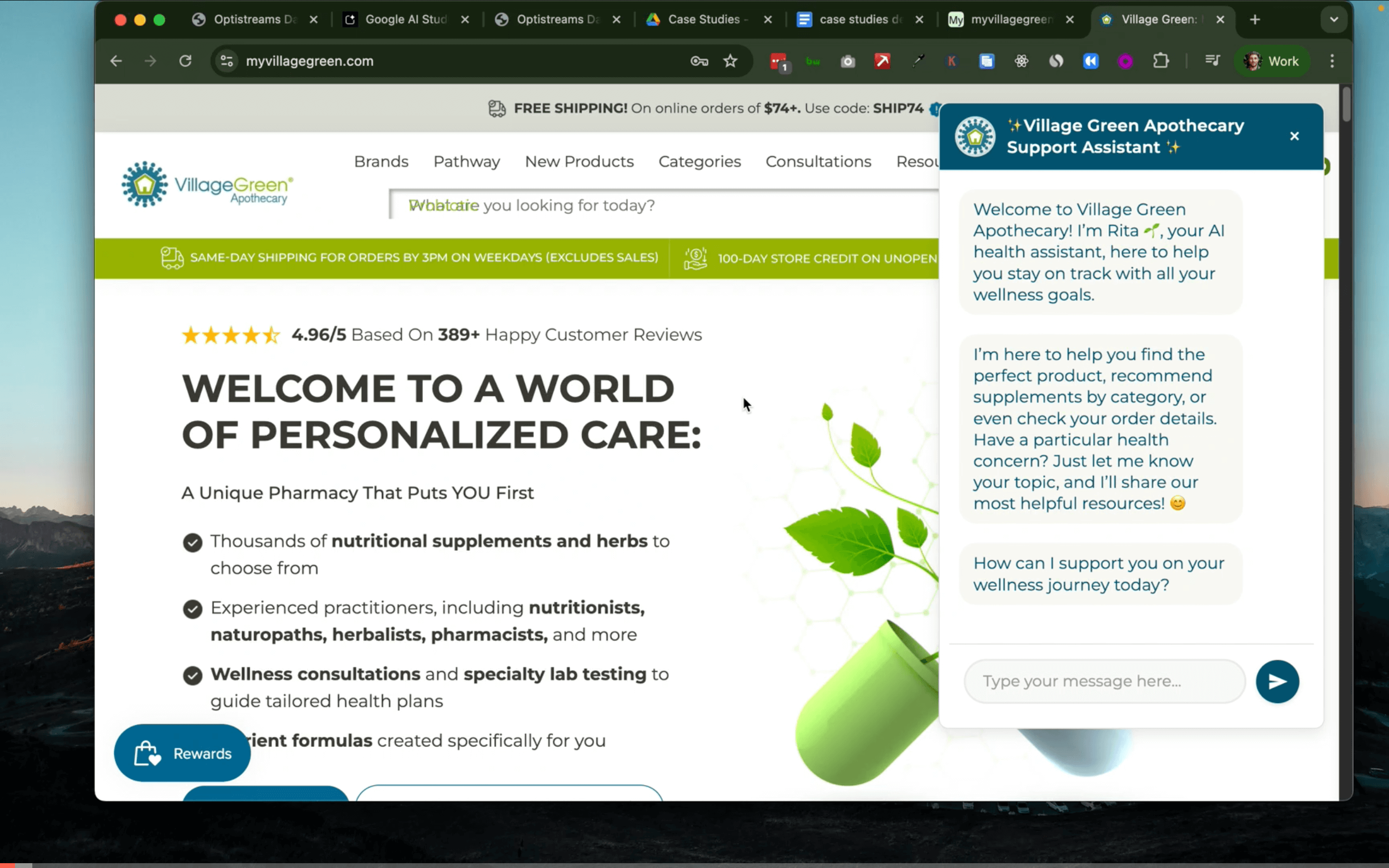The width and height of the screenshot is (1389, 868).
Task: Click the yellow minimize window button
Action: click(x=139, y=19)
